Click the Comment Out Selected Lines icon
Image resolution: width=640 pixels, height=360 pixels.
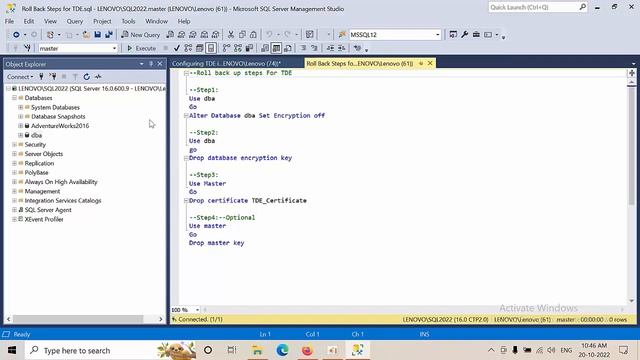(x=303, y=48)
